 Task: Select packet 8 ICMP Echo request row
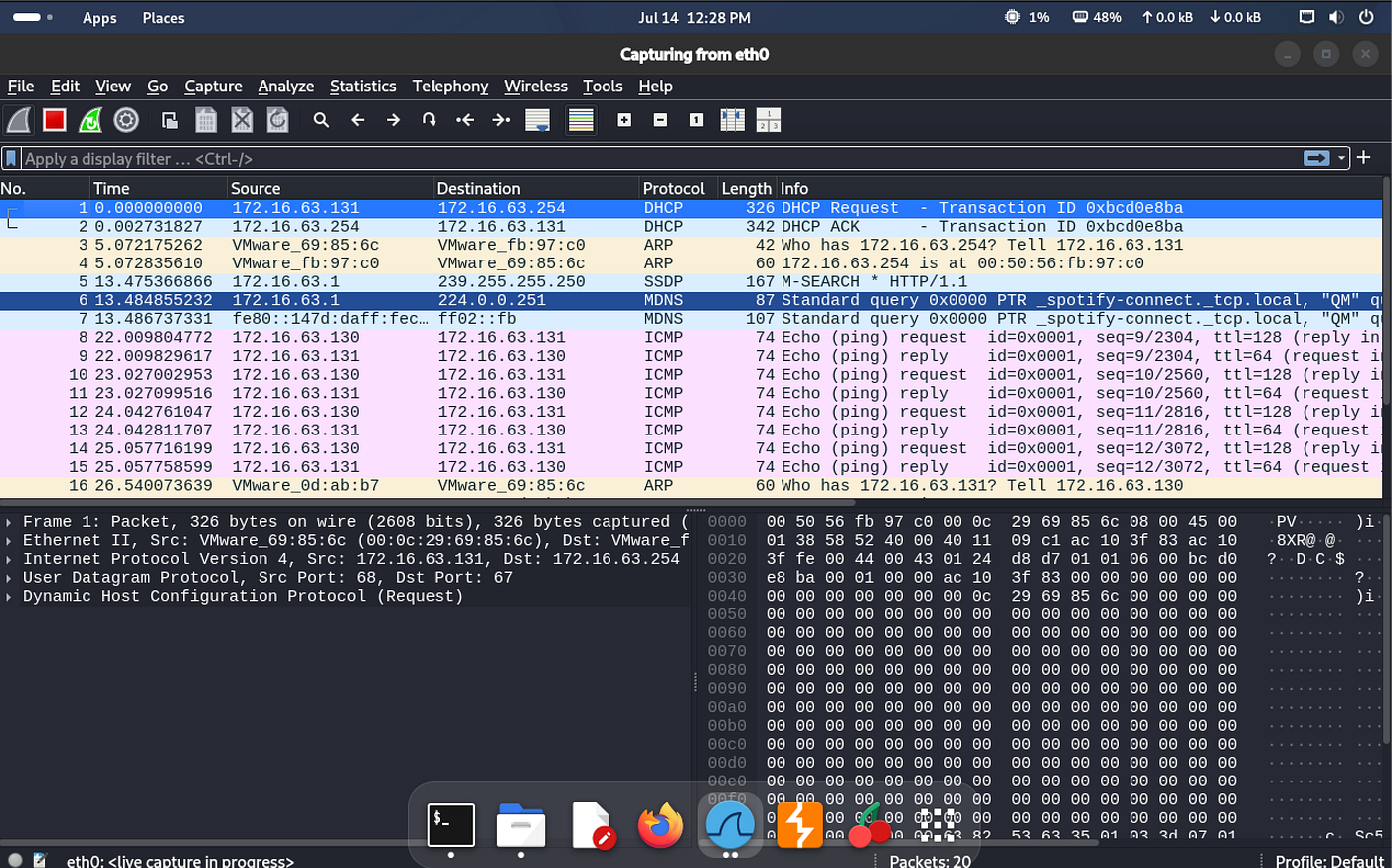point(691,338)
